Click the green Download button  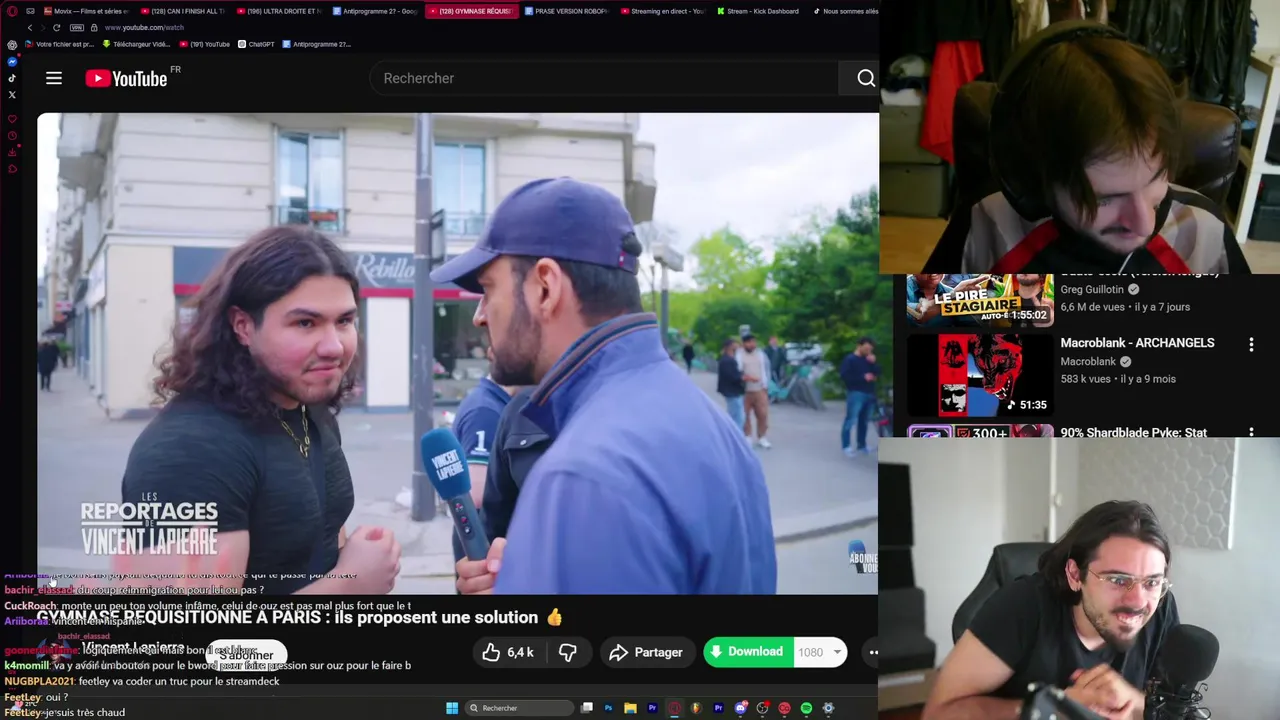pos(747,652)
